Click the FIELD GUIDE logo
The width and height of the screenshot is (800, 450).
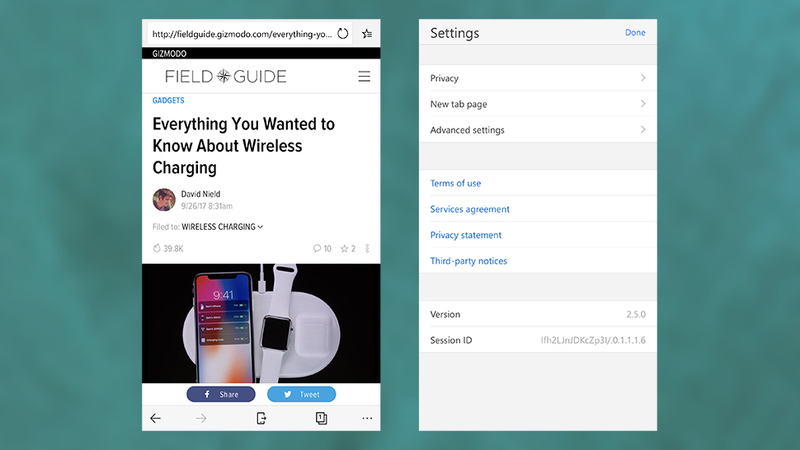coord(226,77)
